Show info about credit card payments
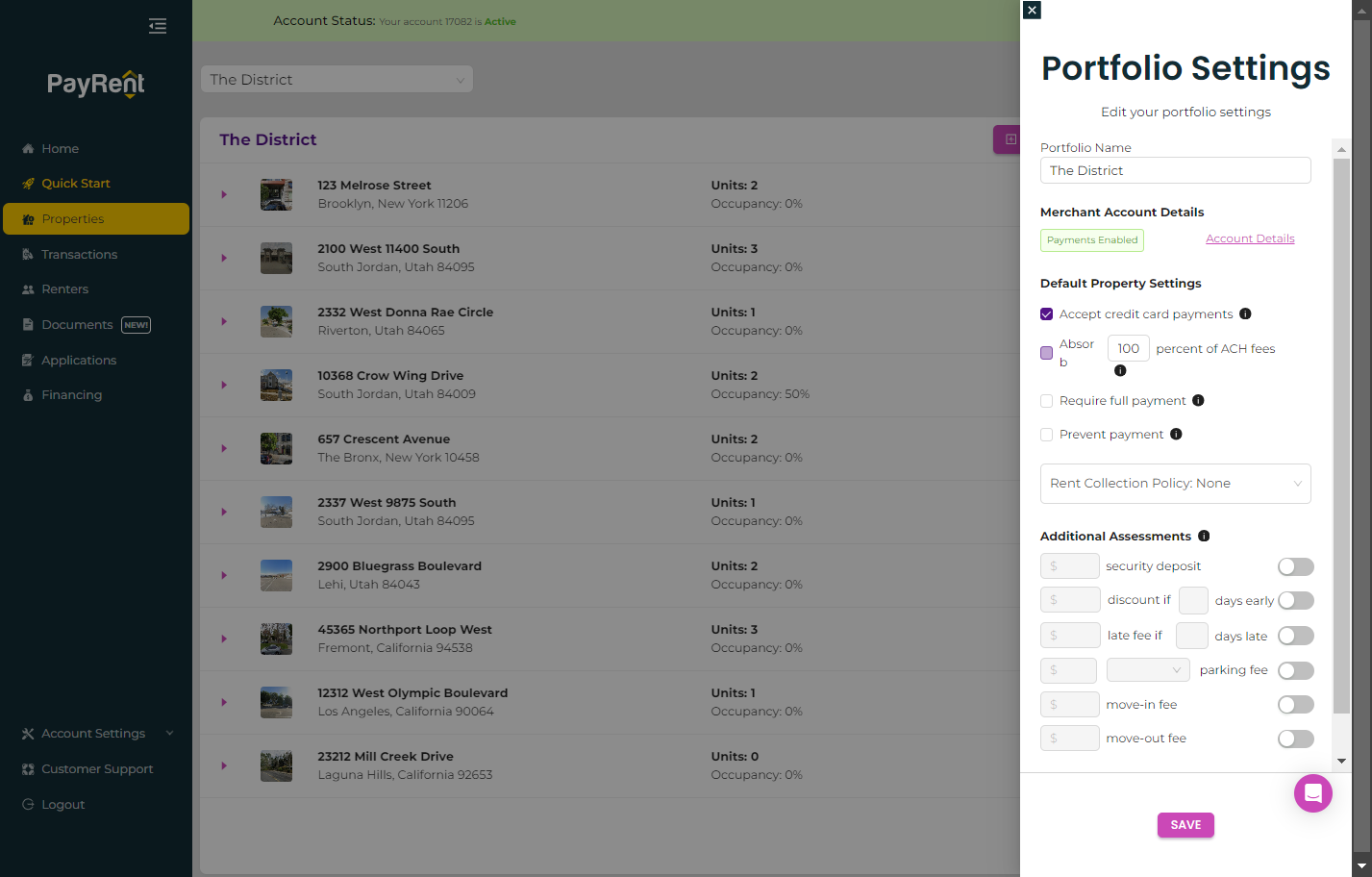Image resolution: width=1372 pixels, height=877 pixels. pos(1245,313)
